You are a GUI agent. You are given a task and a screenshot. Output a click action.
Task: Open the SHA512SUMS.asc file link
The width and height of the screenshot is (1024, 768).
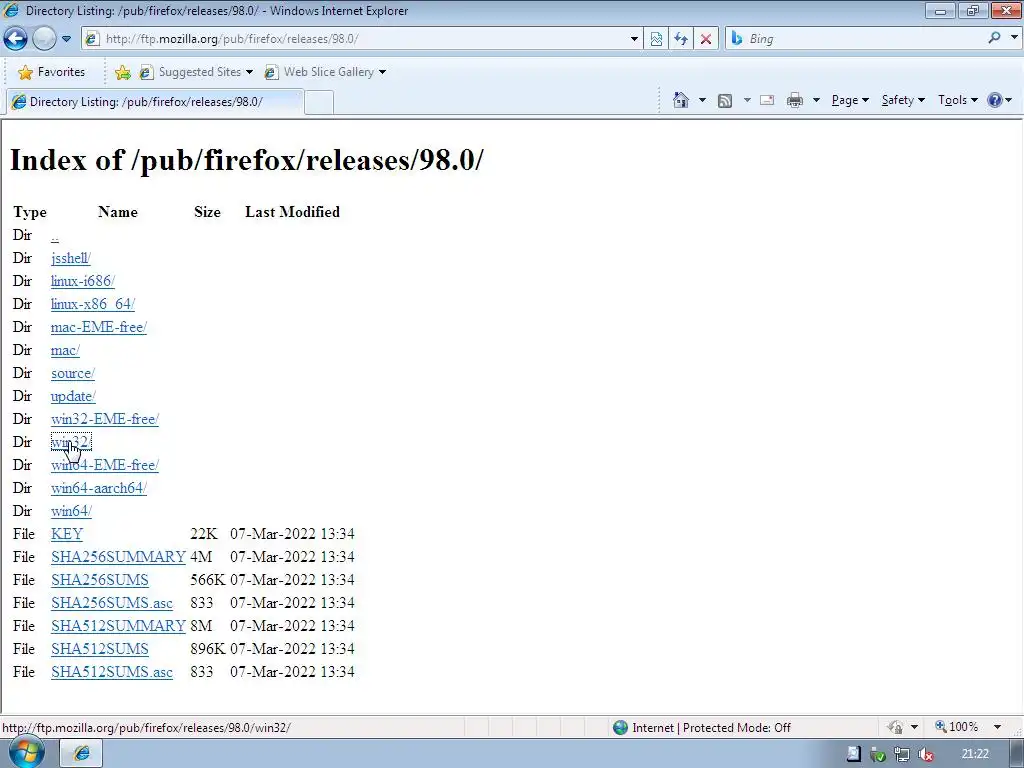[x=112, y=672]
